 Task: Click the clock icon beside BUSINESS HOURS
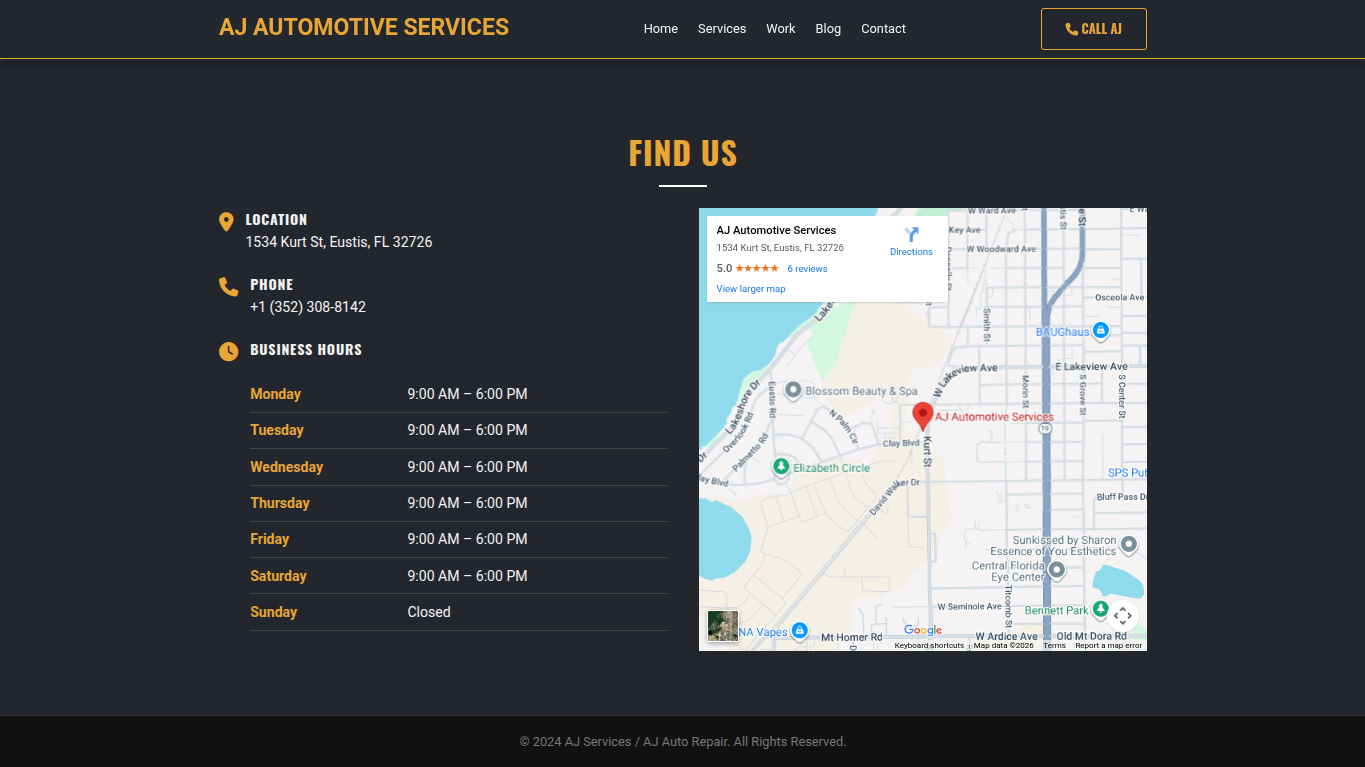coord(228,351)
